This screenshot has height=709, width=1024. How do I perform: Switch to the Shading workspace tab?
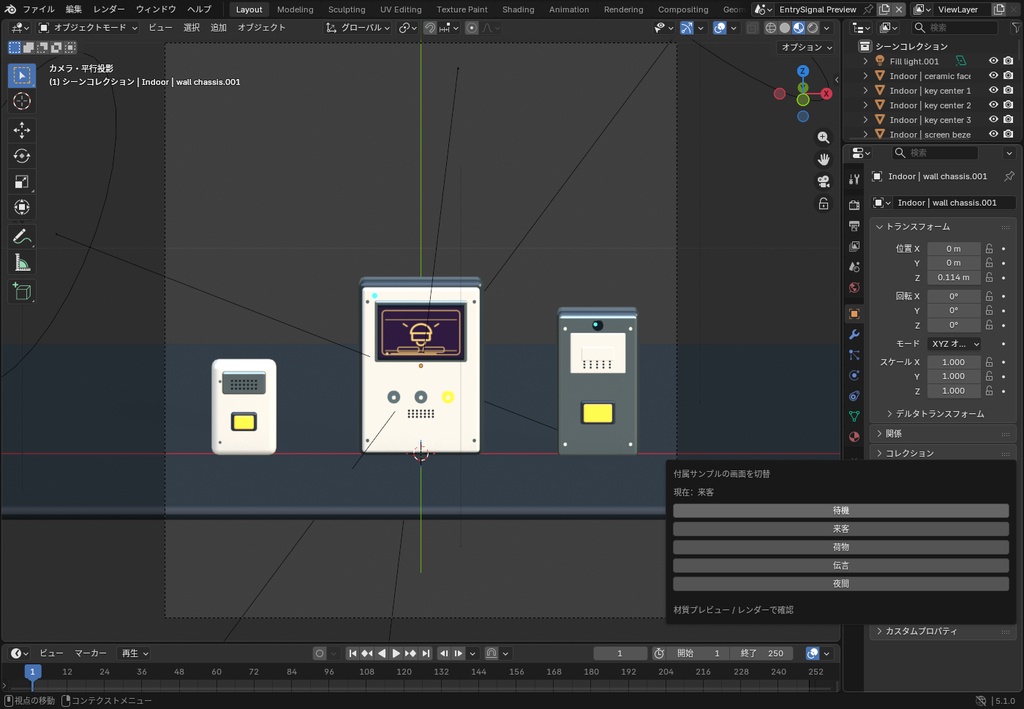coord(518,9)
